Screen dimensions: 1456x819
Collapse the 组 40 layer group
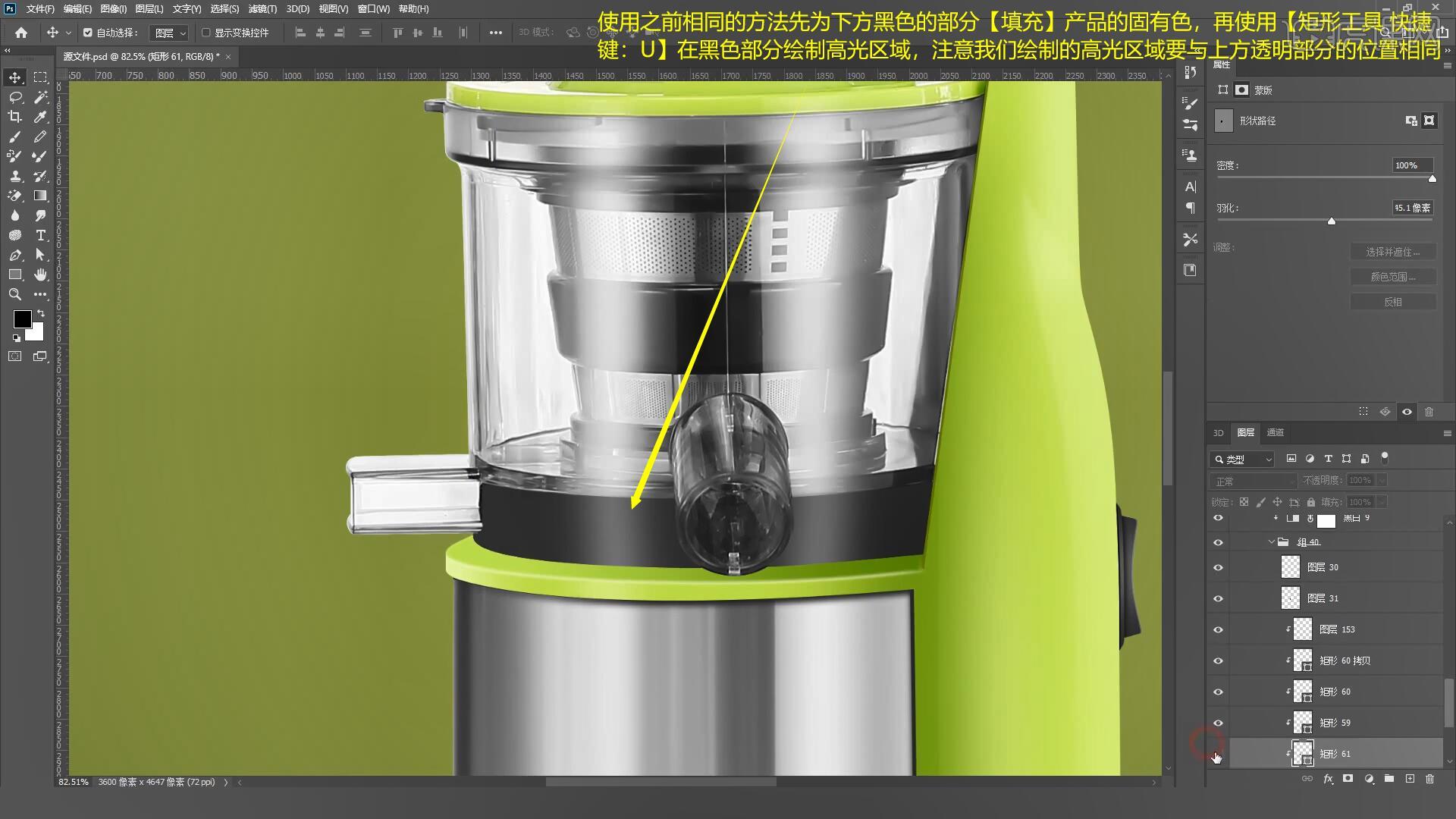tap(1272, 542)
